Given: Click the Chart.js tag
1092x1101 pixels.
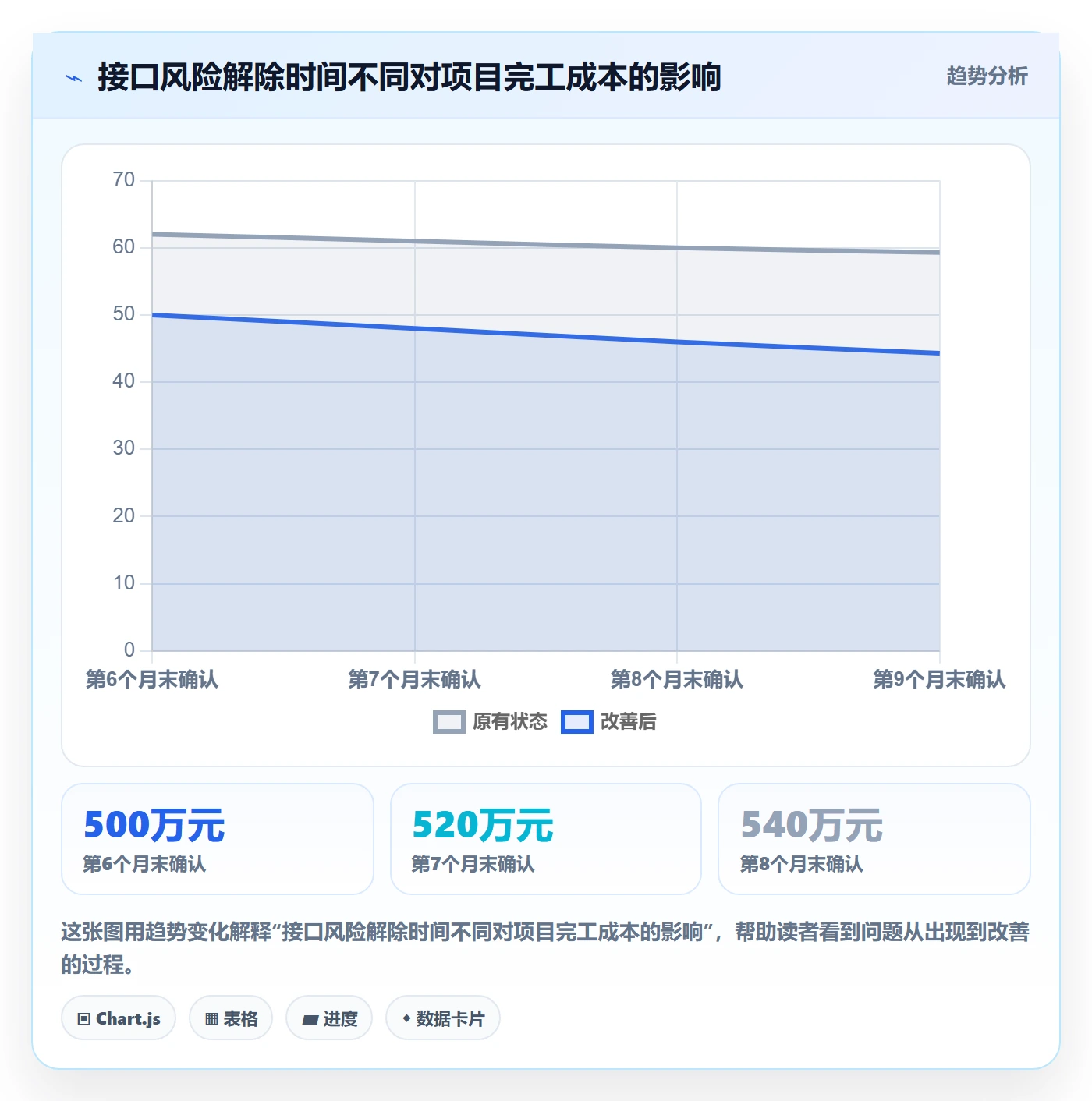Looking at the screenshot, I should coord(119,1018).
